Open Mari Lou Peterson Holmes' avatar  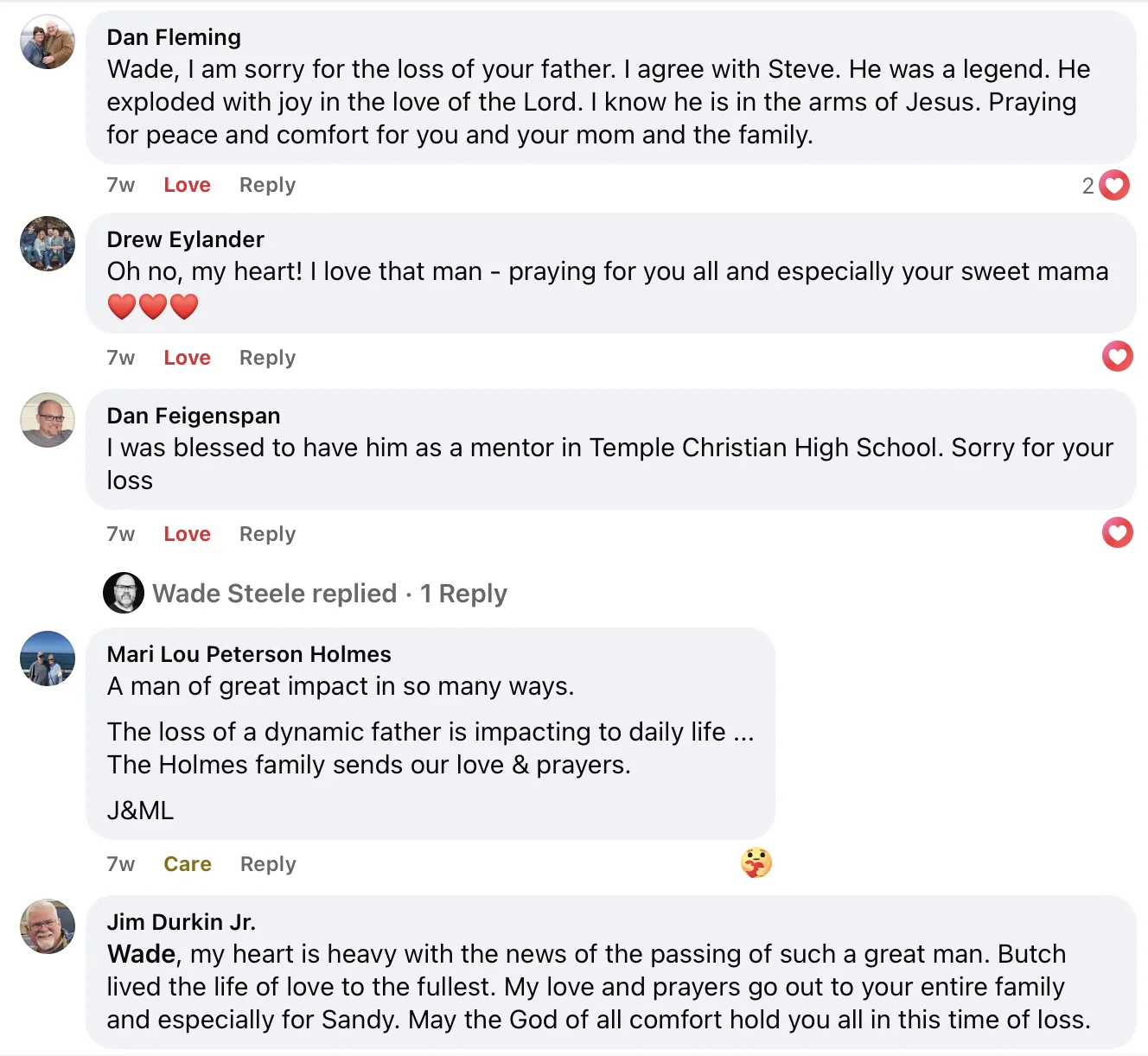tap(48, 658)
